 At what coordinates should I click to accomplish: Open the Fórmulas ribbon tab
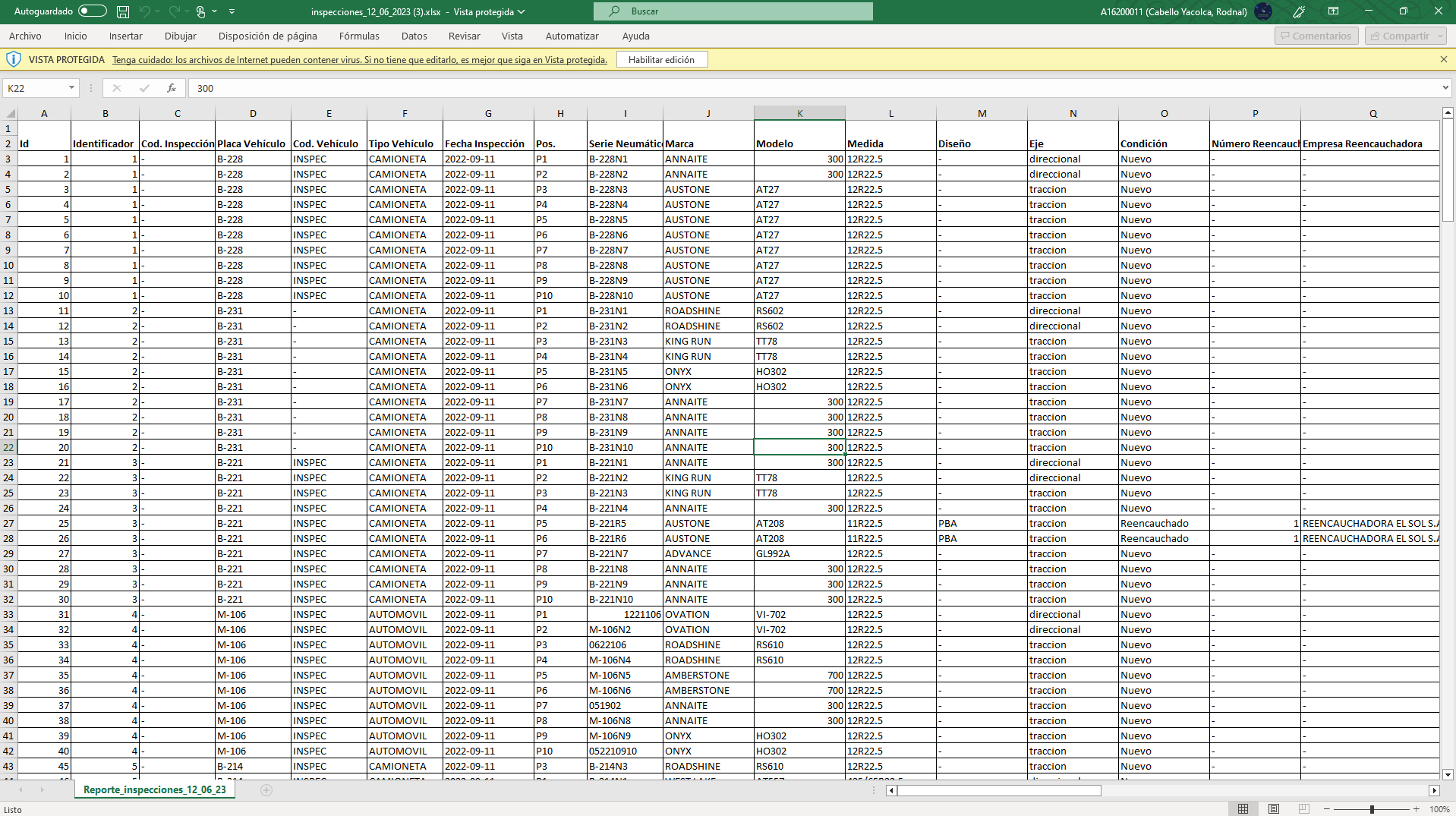pos(359,36)
